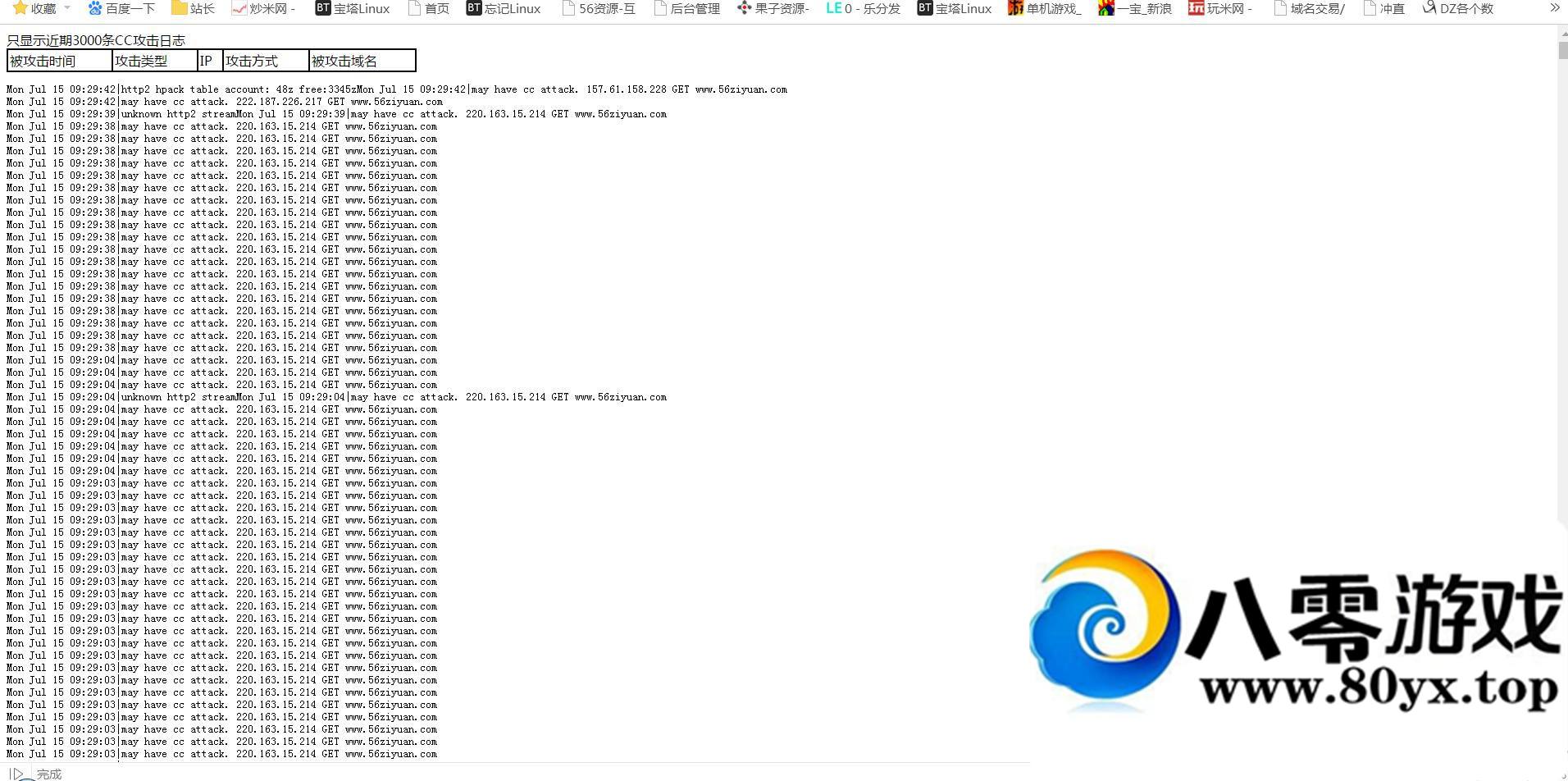This screenshot has height=781, width=1568.
Task: Click the http2 hpack table account text
Action: click(x=195, y=89)
